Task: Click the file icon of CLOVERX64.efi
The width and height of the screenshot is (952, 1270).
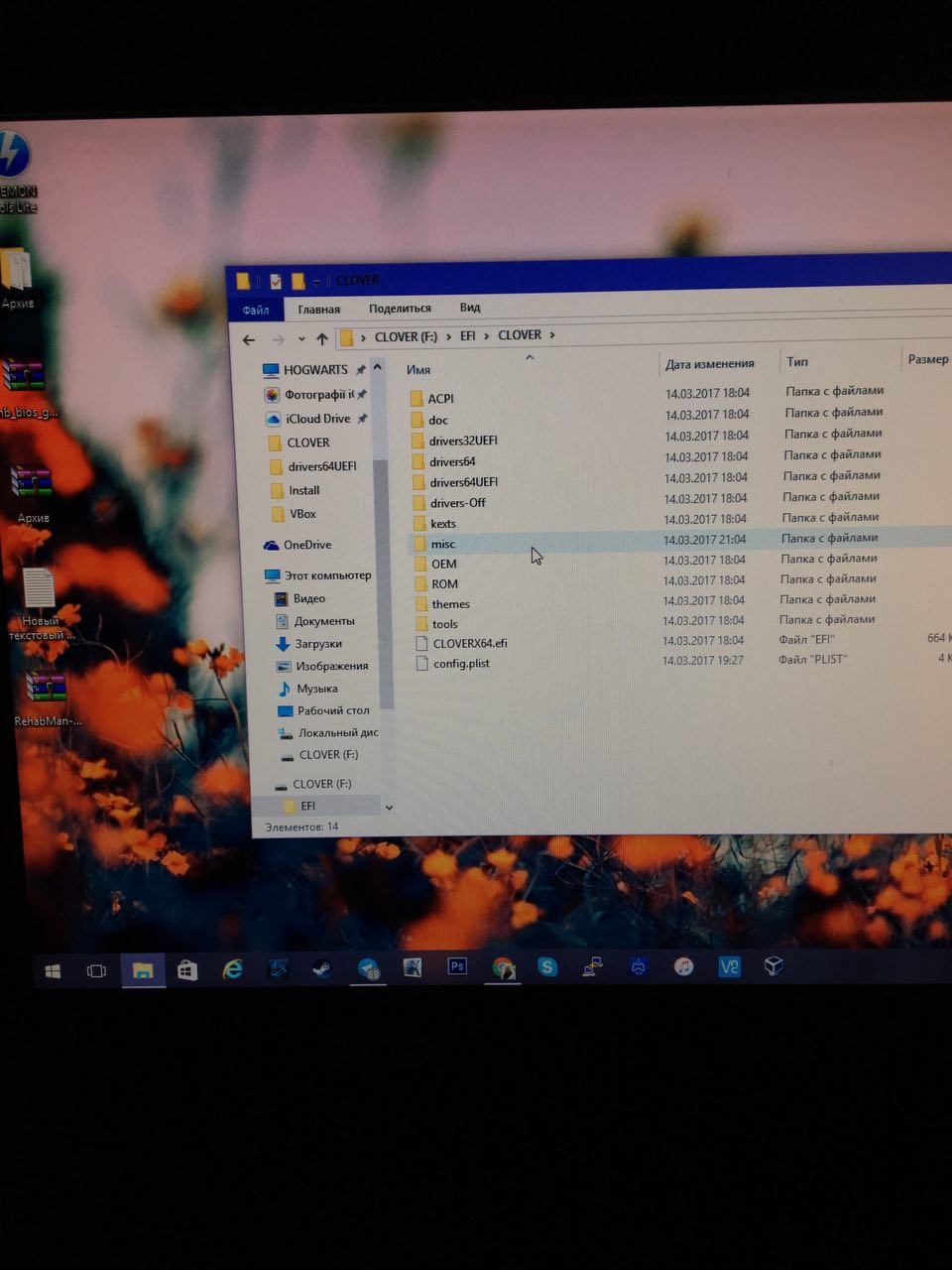Action: (421, 643)
